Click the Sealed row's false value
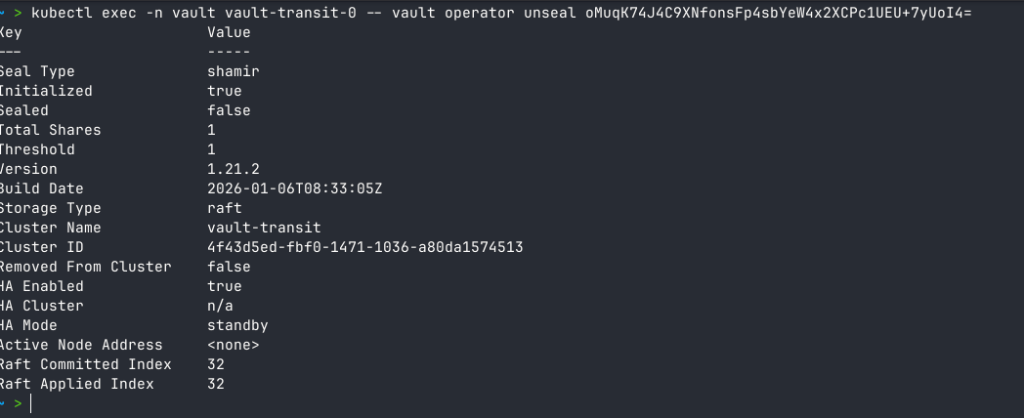The width and height of the screenshot is (1024, 418). pyautogui.click(x=229, y=111)
